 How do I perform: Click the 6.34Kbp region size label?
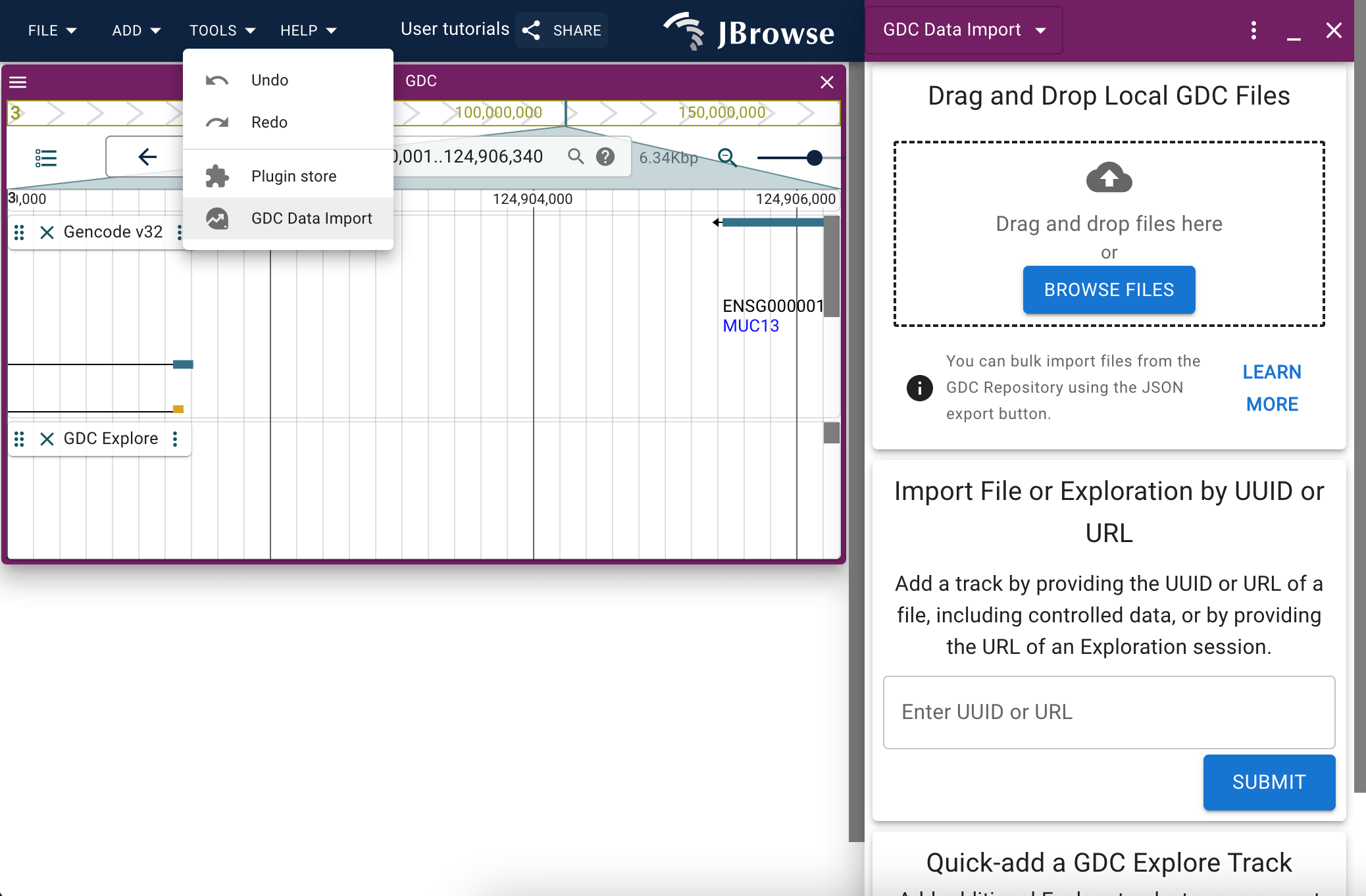669,158
